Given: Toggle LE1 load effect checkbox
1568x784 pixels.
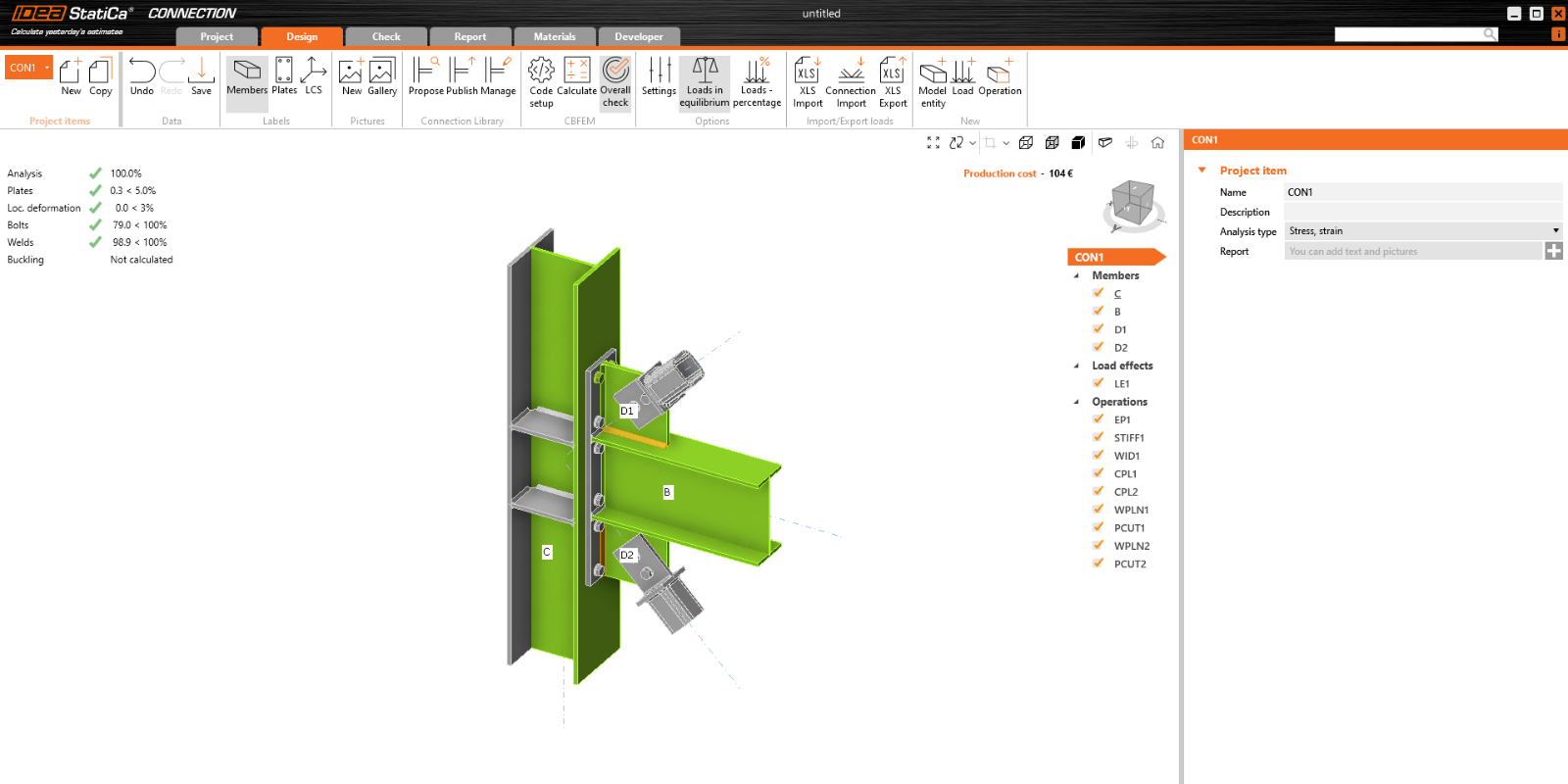Looking at the screenshot, I should click(x=1099, y=383).
